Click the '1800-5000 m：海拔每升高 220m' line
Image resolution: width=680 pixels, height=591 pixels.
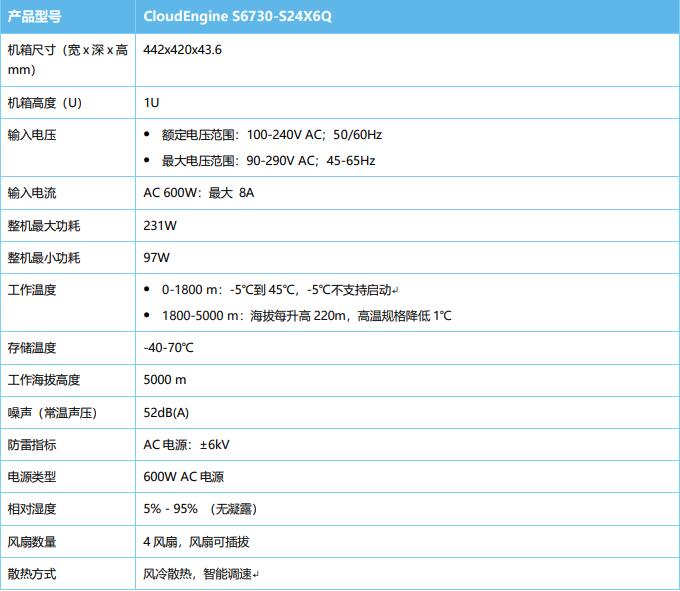click(x=307, y=316)
